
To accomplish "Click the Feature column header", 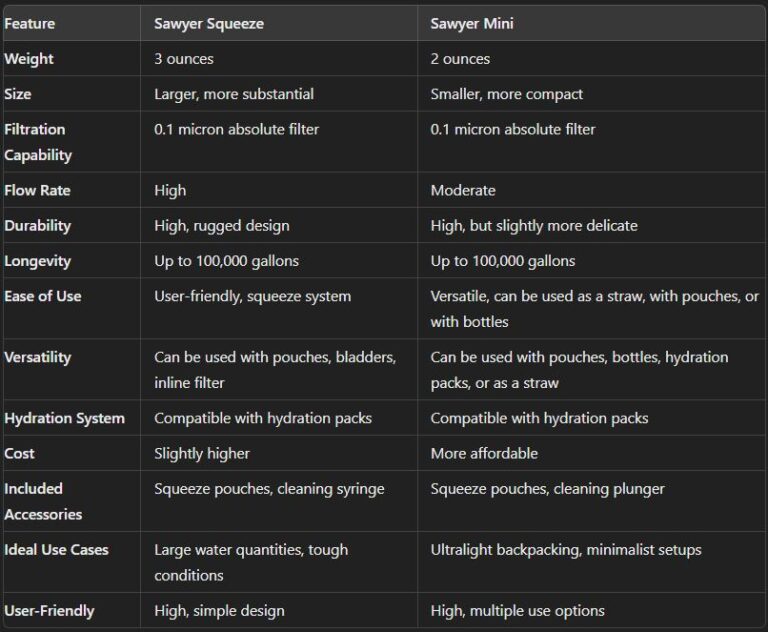I will click(x=30, y=23).
